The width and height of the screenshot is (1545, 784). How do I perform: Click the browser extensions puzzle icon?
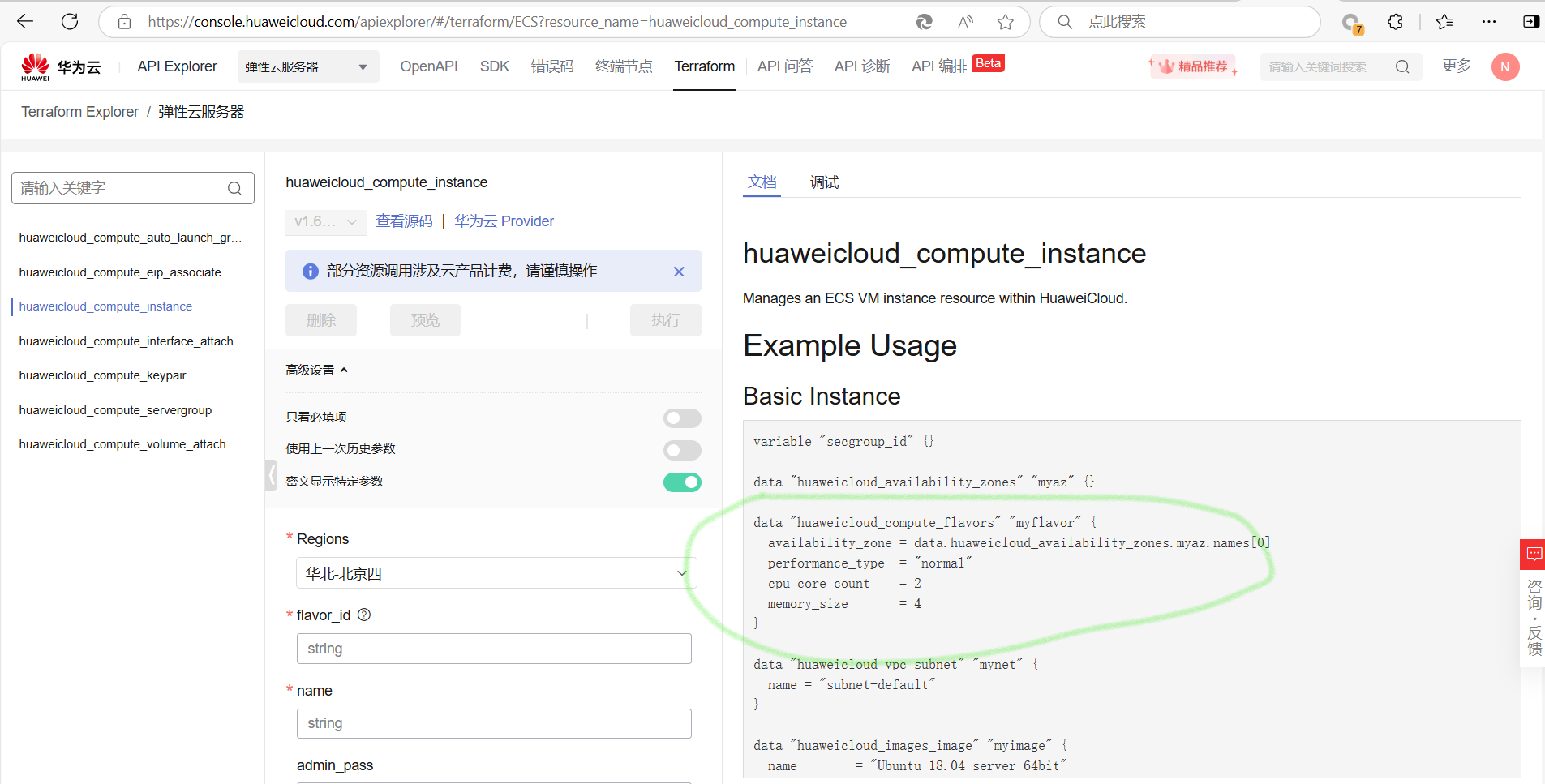point(1395,22)
